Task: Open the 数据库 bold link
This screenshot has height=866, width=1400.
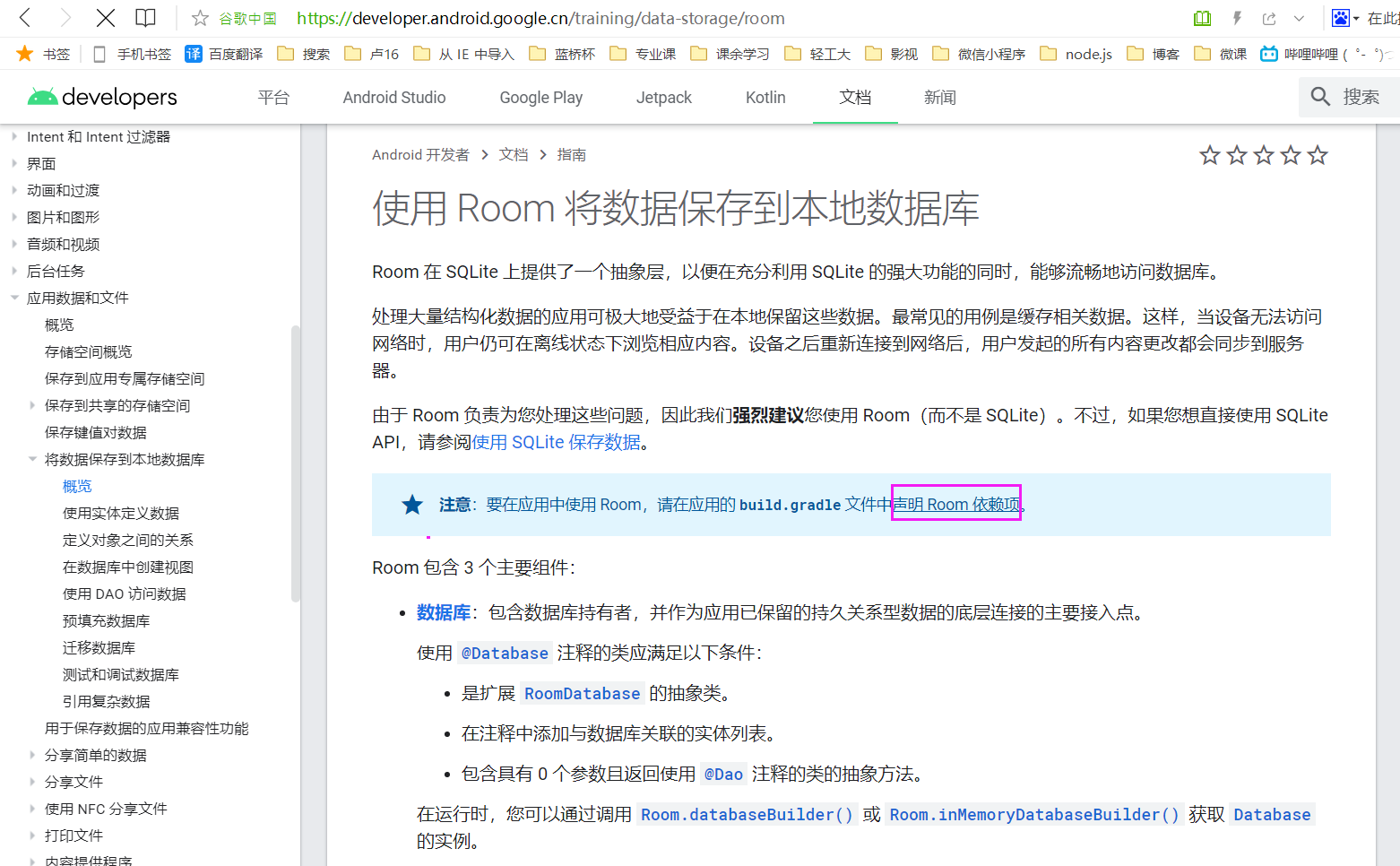Action: [x=444, y=612]
